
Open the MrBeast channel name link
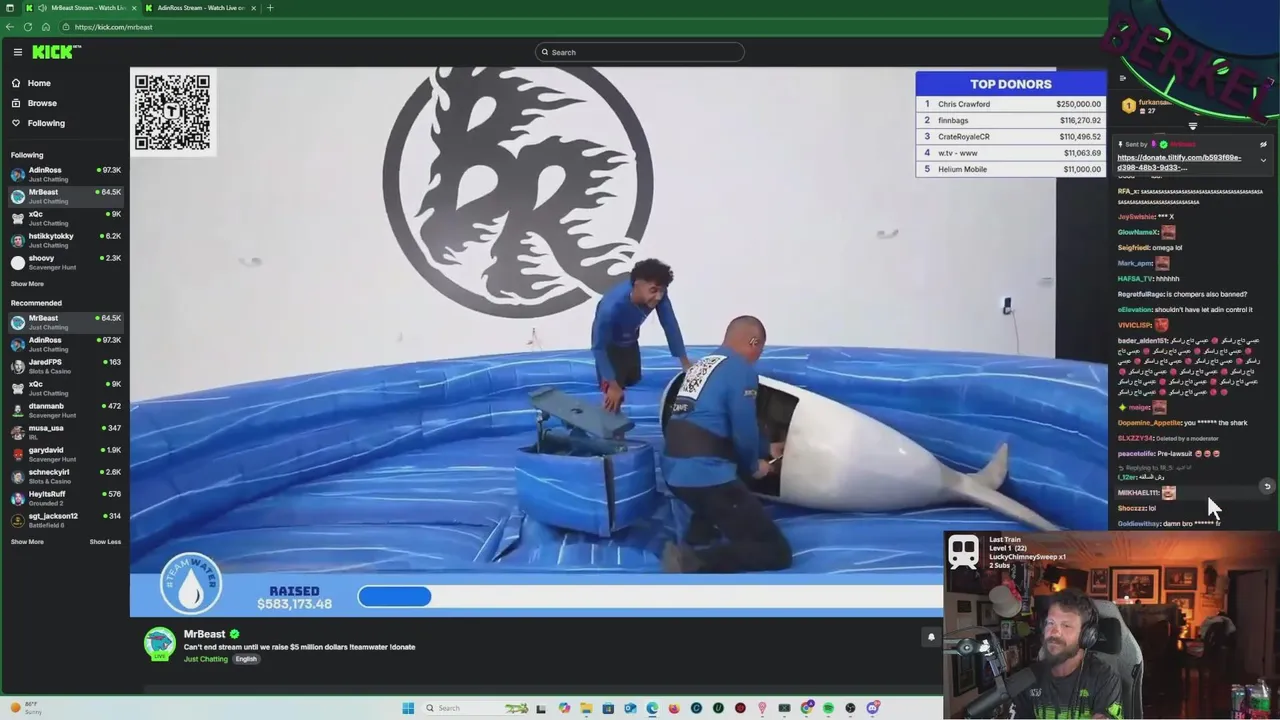pyautogui.click(x=204, y=634)
